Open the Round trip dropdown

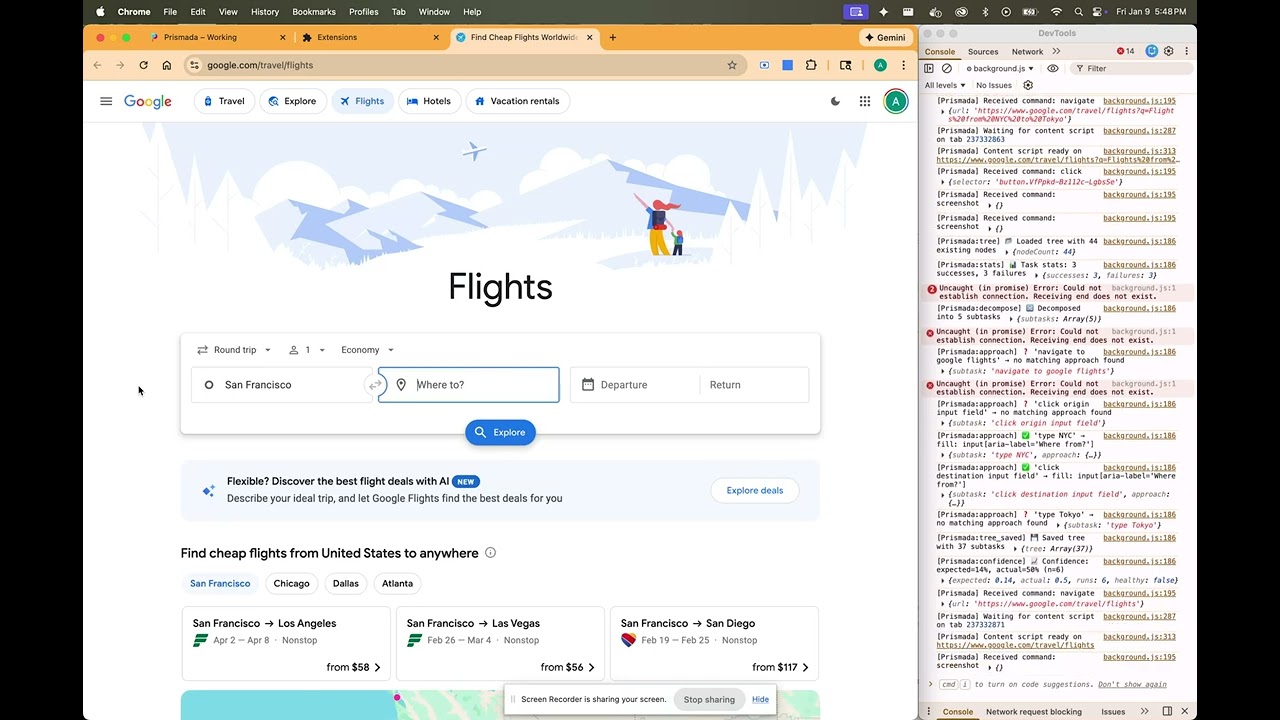tap(234, 350)
